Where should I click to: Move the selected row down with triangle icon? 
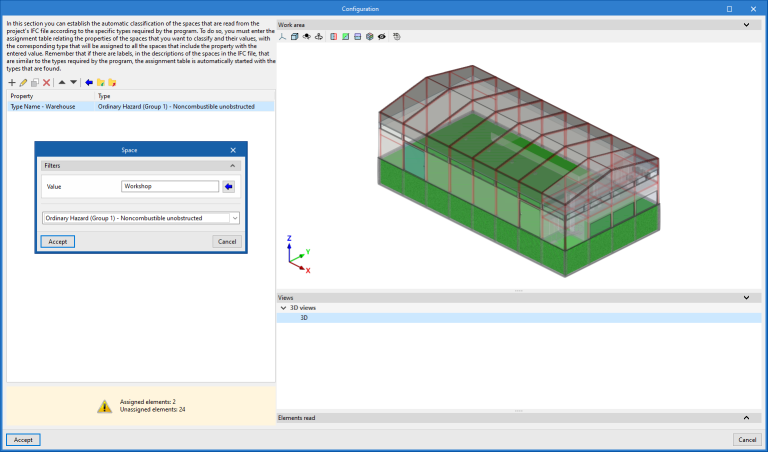click(73, 82)
